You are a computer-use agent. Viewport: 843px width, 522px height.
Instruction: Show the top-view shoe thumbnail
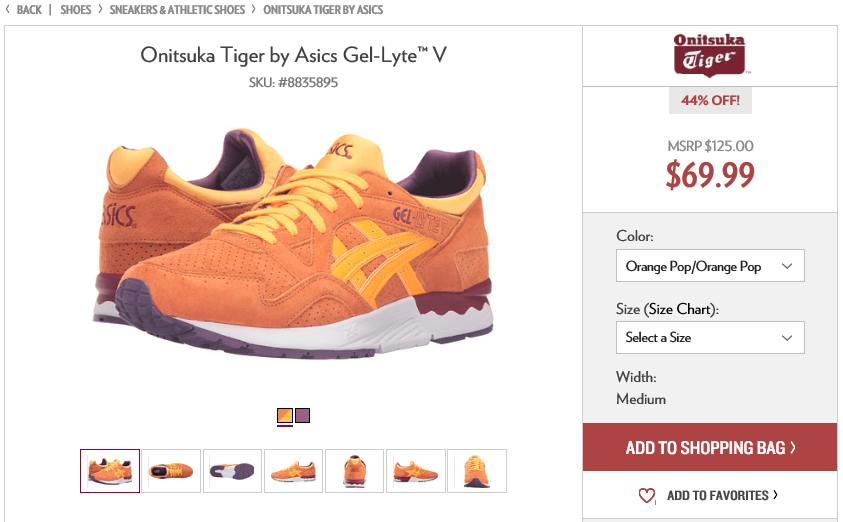(171, 471)
